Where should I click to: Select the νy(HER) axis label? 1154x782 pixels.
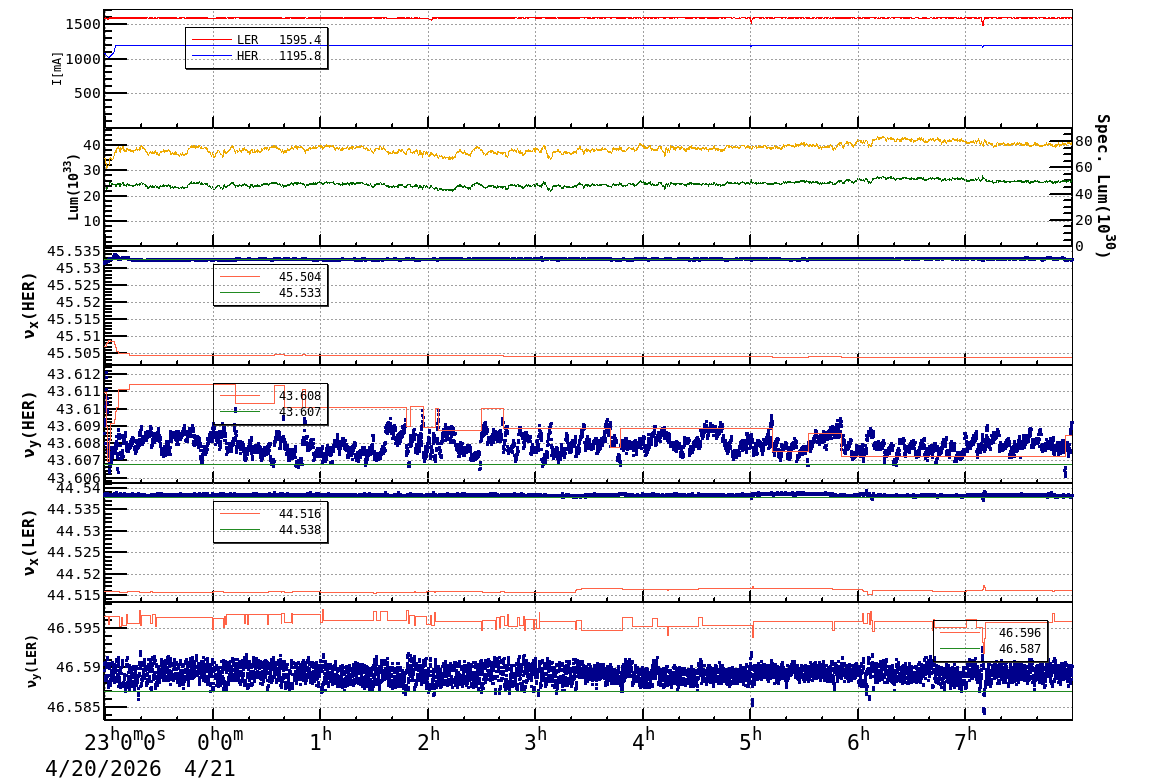pos(29,424)
